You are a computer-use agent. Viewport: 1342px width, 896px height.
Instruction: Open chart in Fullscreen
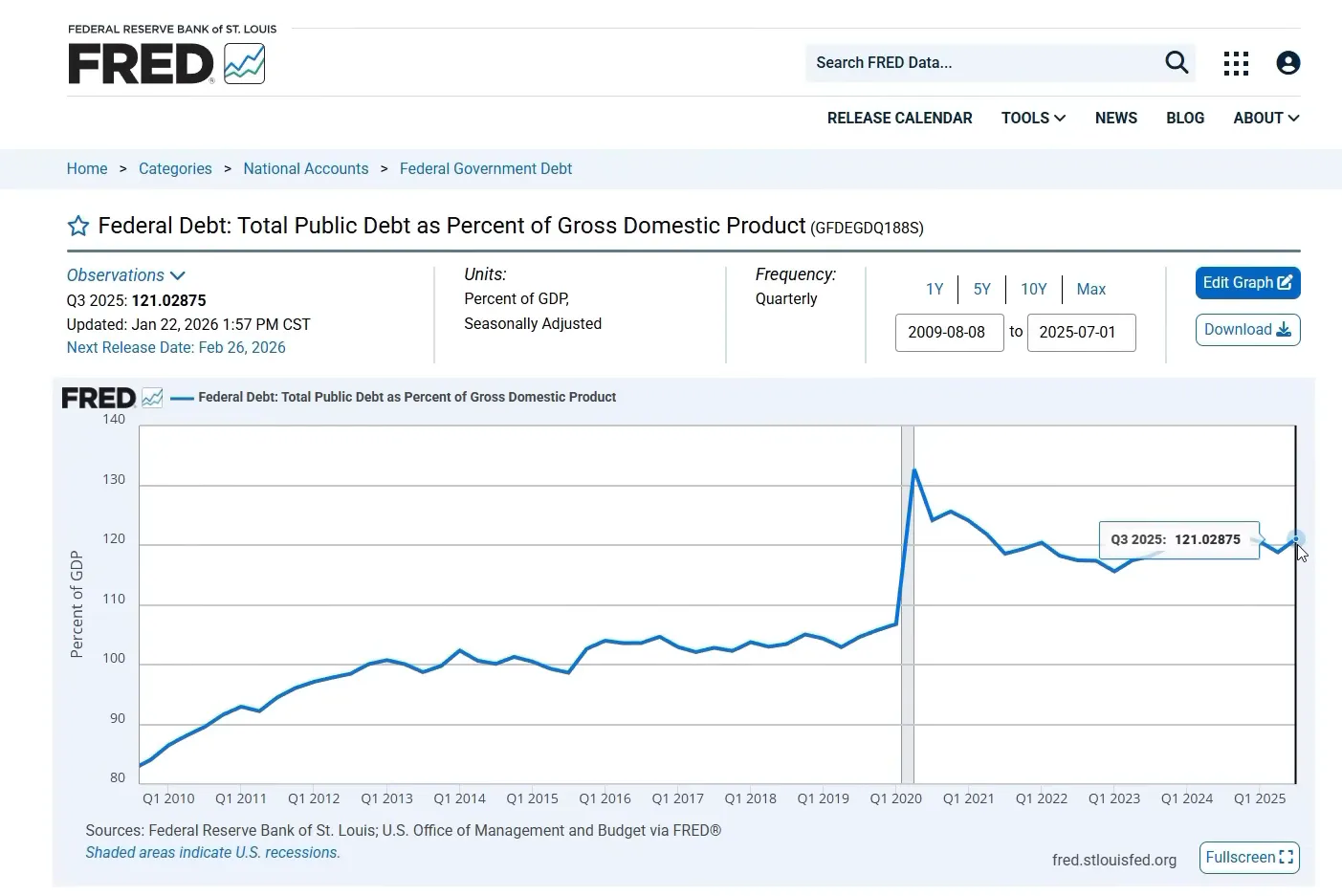point(1249,857)
